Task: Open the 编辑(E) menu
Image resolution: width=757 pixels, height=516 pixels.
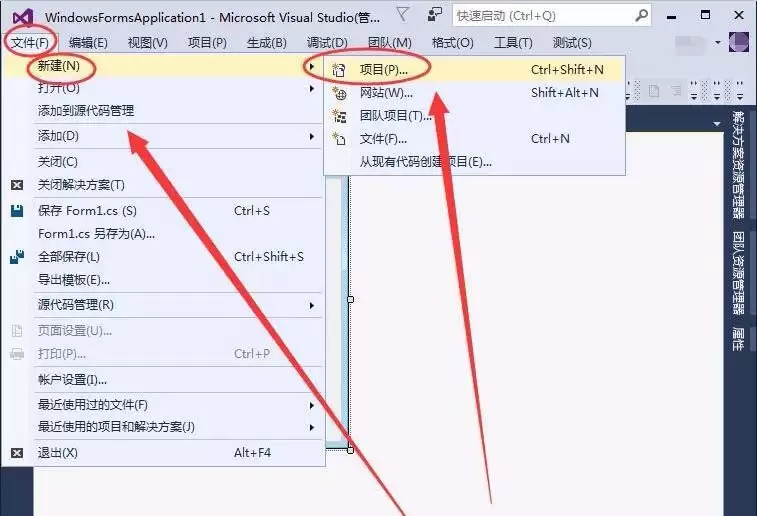Action: pos(88,42)
